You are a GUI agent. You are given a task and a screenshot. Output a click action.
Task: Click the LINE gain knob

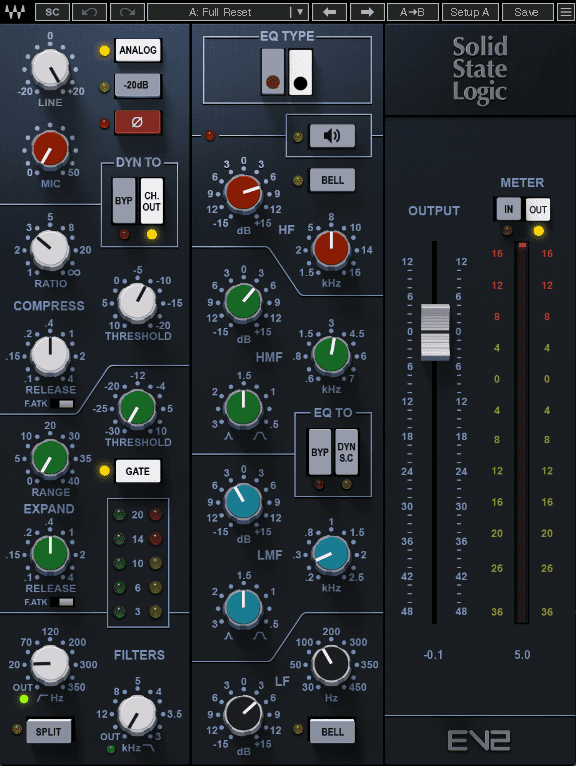[x=50, y=69]
